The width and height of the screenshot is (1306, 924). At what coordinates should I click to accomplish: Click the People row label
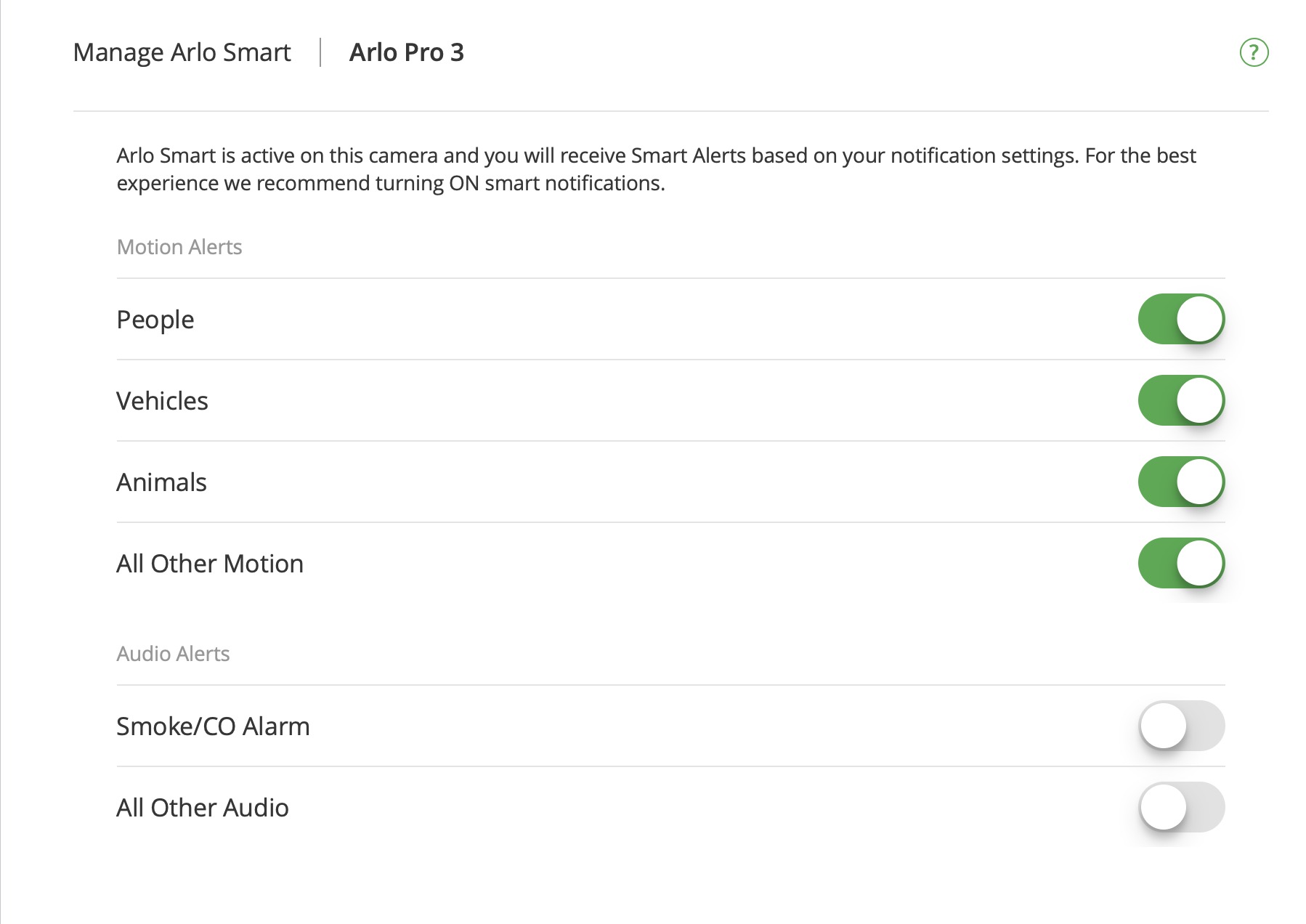(x=155, y=320)
